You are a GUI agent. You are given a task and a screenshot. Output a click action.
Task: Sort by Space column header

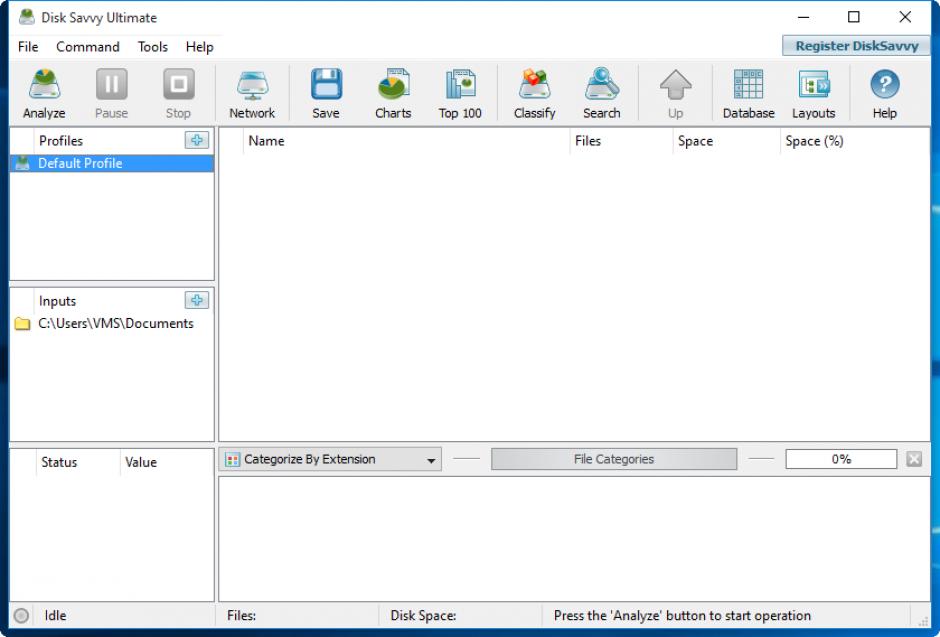(727, 141)
